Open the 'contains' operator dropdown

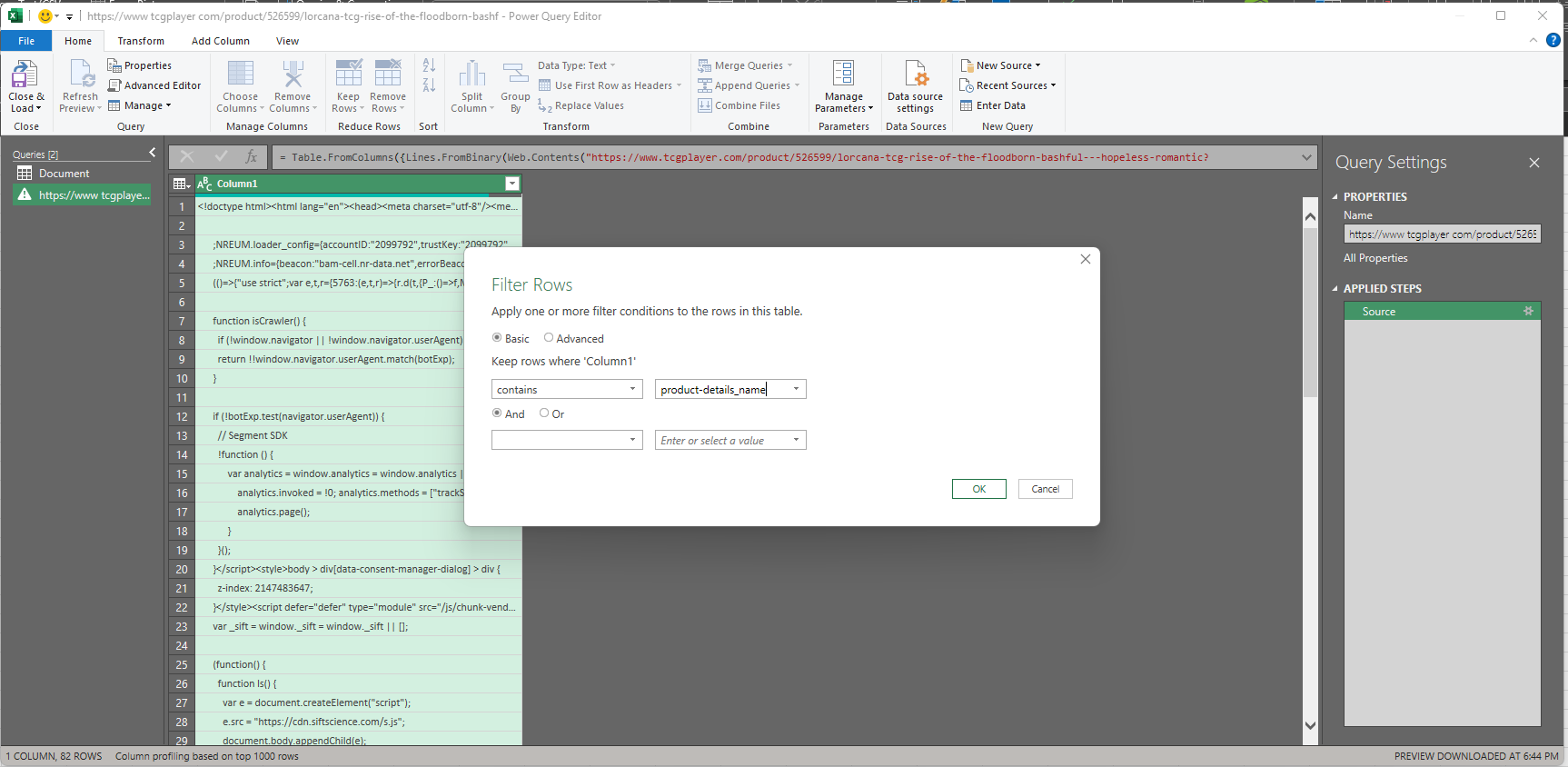tap(568, 389)
